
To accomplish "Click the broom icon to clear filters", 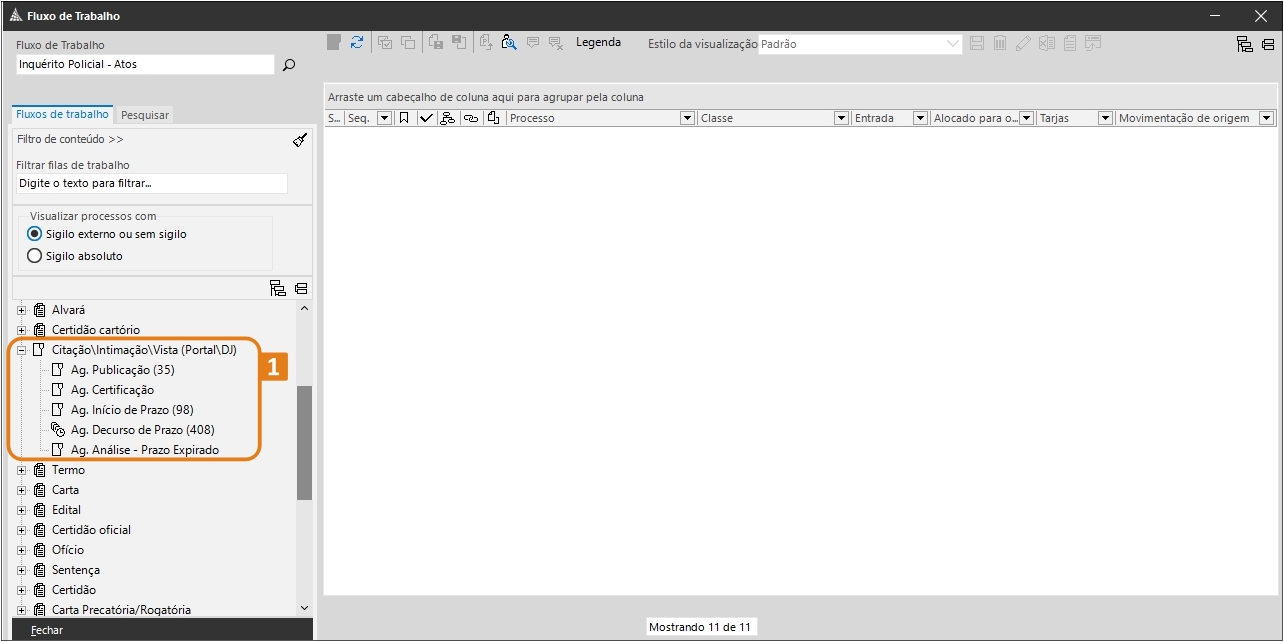I will [300, 140].
